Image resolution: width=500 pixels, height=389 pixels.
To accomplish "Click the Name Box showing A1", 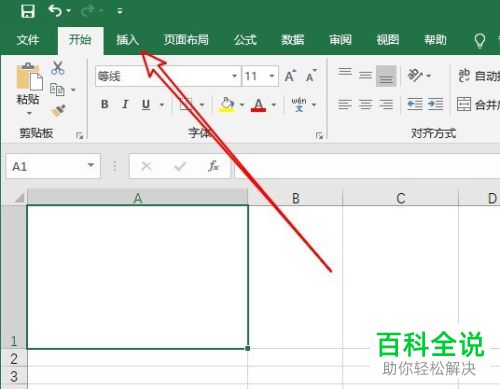I will tap(53, 166).
